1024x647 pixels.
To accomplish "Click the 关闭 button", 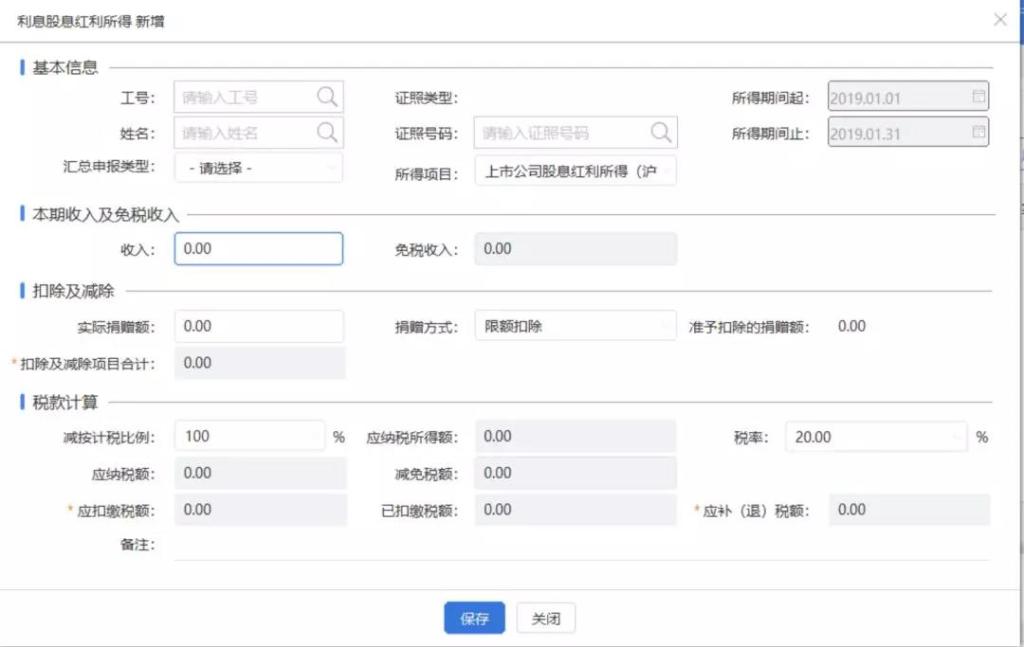I will (x=545, y=618).
